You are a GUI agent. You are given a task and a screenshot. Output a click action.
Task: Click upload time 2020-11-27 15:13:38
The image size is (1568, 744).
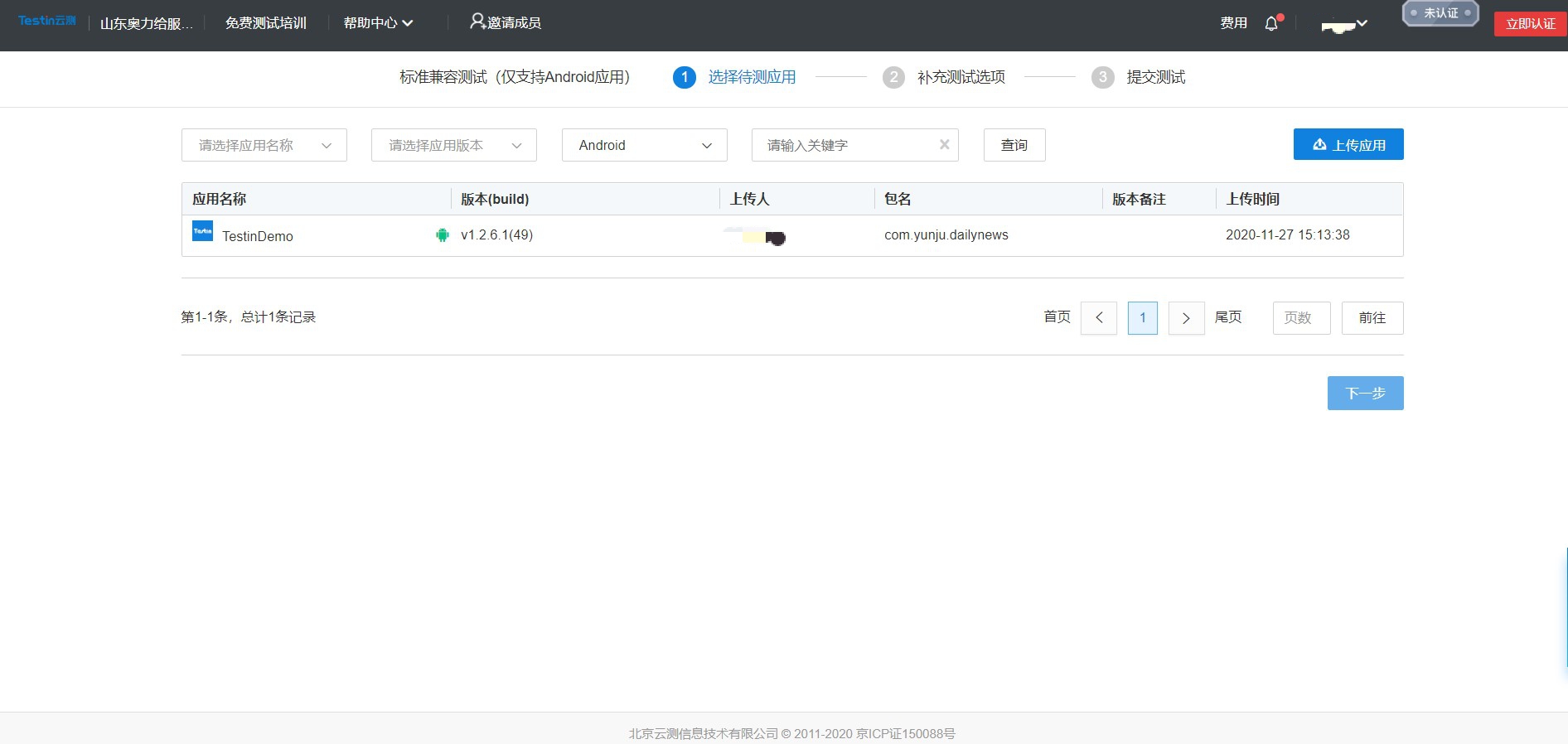click(x=1288, y=235)
